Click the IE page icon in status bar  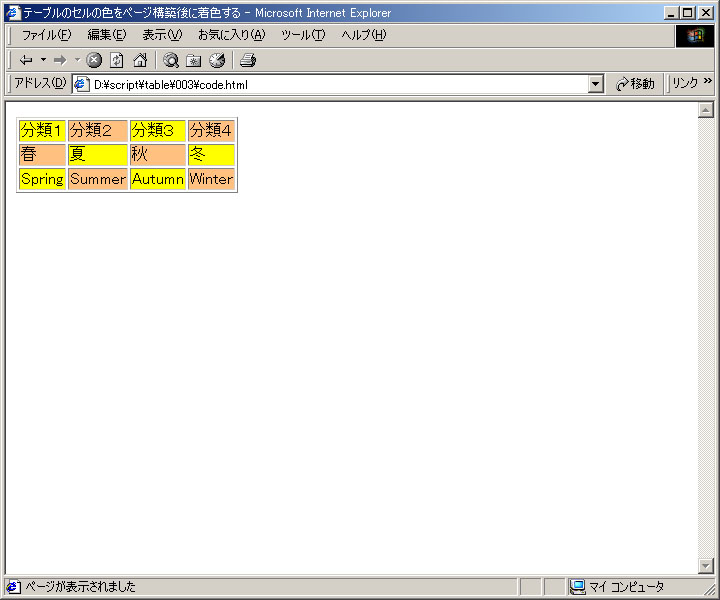[13, 587]
